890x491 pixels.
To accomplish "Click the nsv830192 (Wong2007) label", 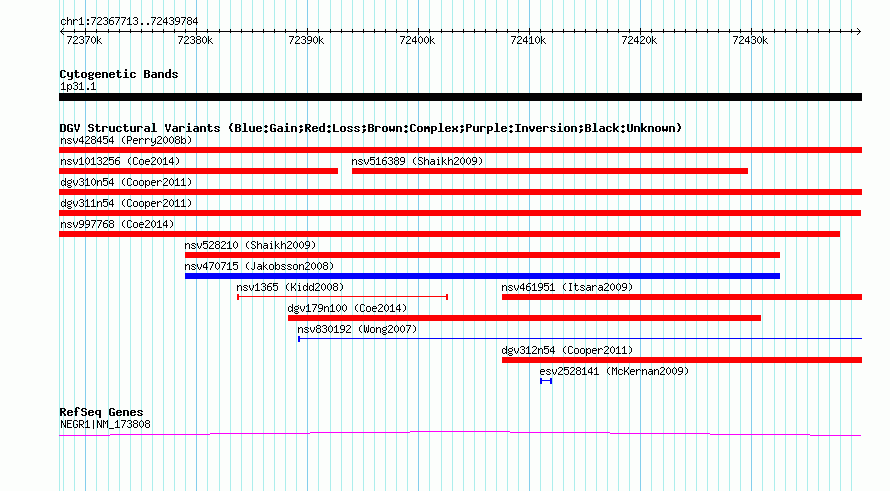I will click(357, 329).
